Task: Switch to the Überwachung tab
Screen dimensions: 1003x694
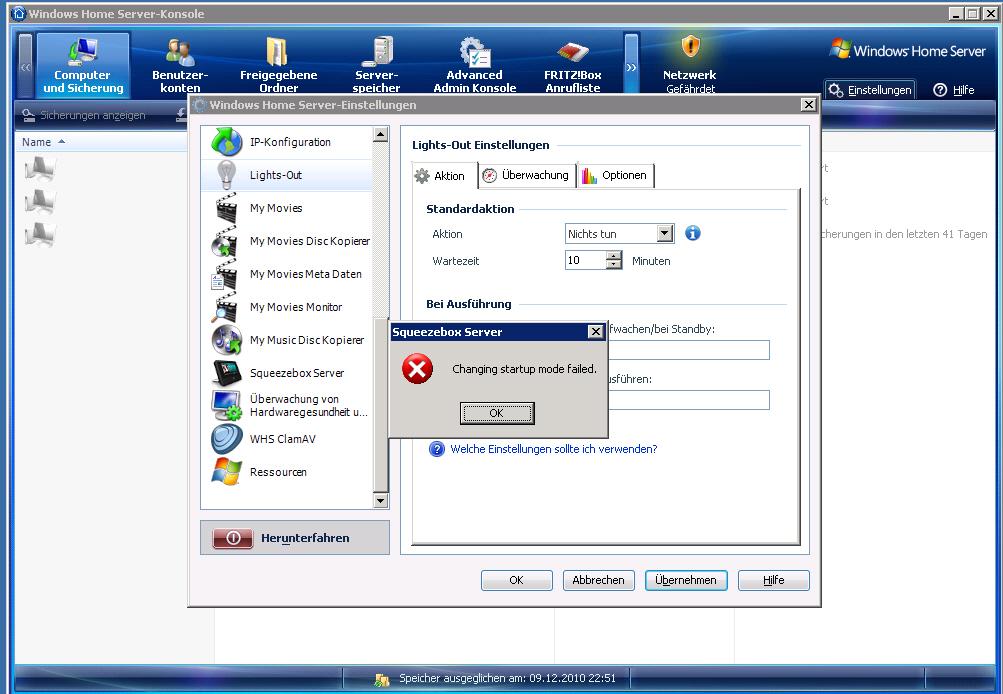Action: pyautogui.click(x=527, y=175)
